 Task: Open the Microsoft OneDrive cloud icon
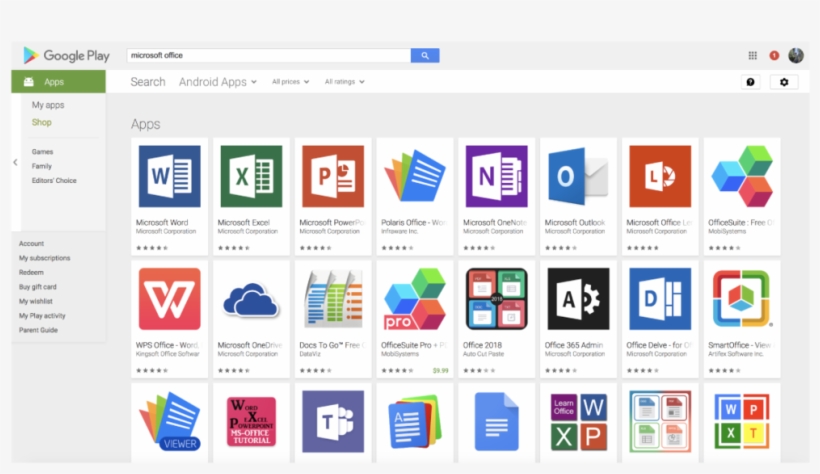(x=251, y=300)
